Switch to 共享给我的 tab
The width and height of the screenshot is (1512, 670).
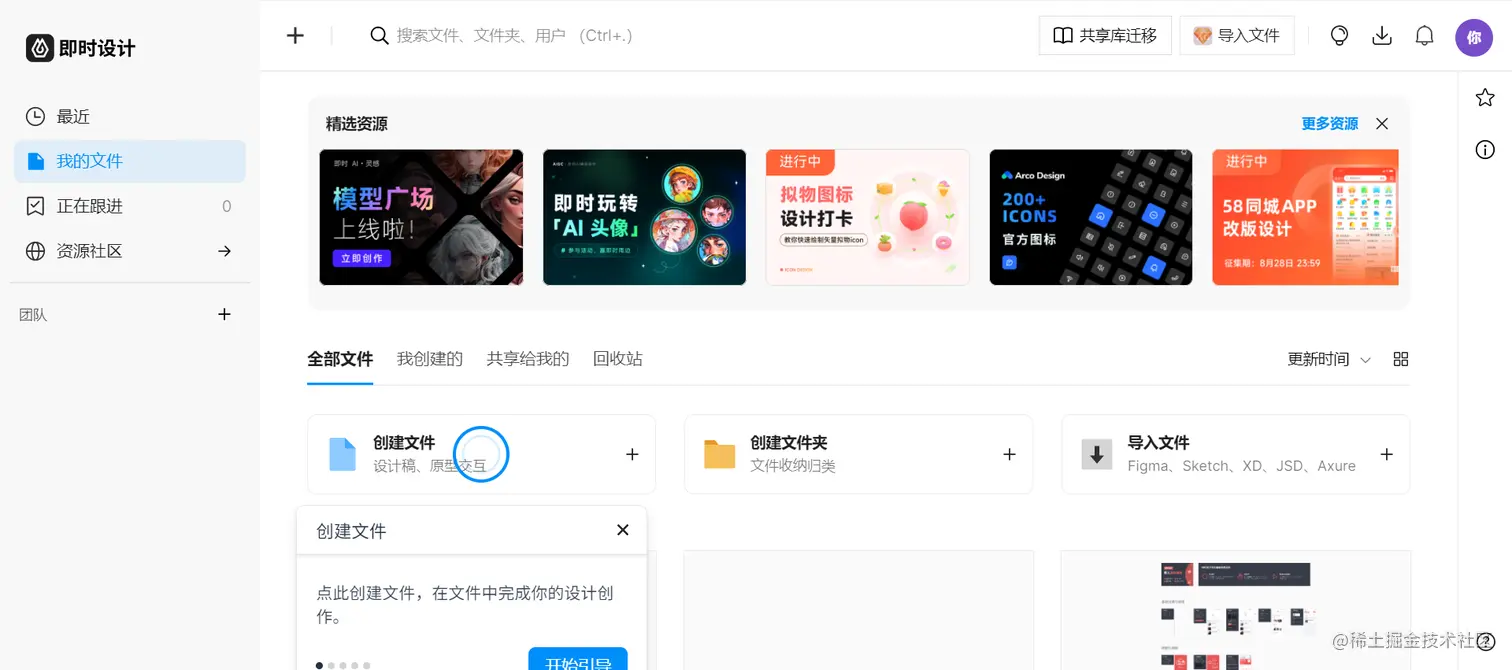click(x=528, y=359)
